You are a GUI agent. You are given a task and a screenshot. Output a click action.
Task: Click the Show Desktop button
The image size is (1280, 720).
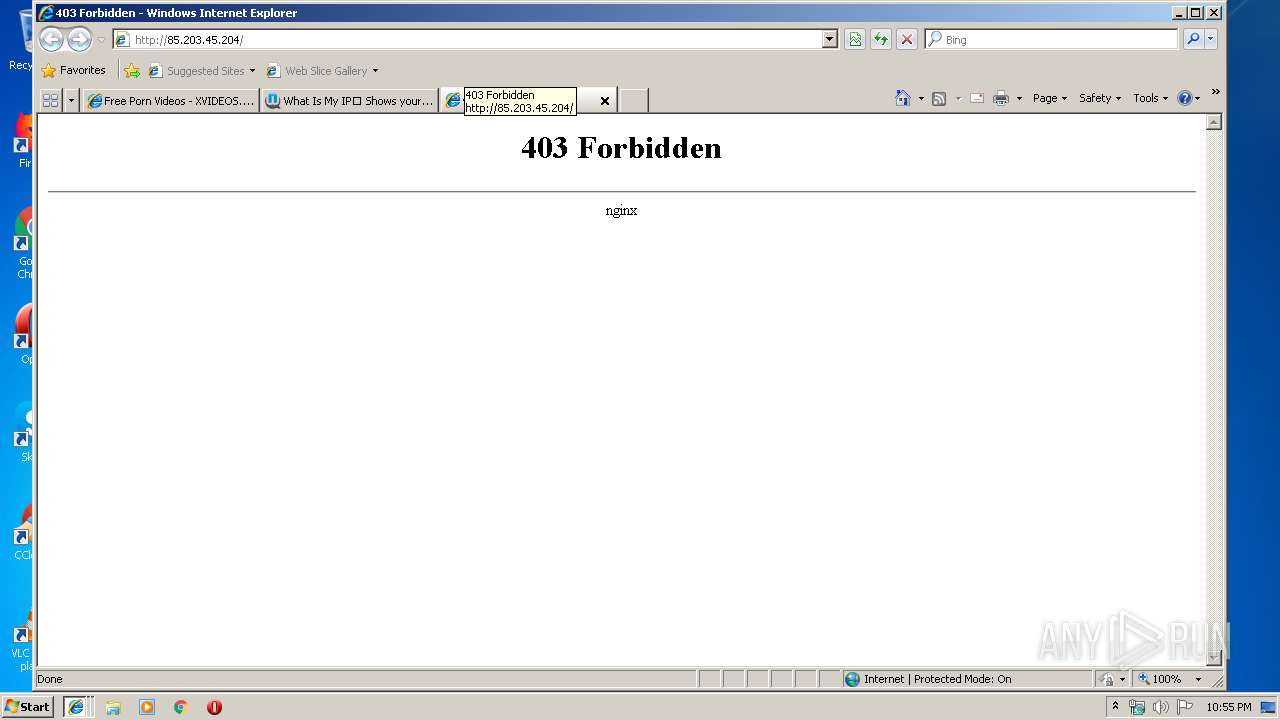pyautogui.click(x=1268, y=707)
